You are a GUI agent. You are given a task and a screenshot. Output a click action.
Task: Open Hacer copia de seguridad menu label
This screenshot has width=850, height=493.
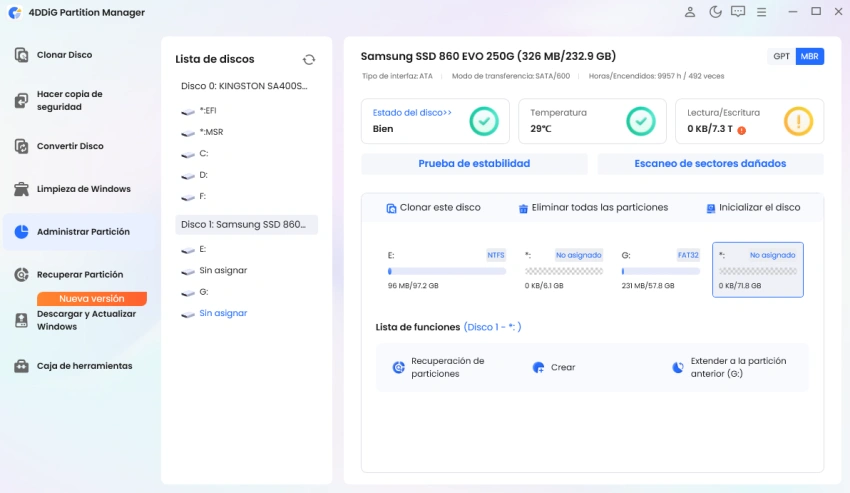pos(69,100)
